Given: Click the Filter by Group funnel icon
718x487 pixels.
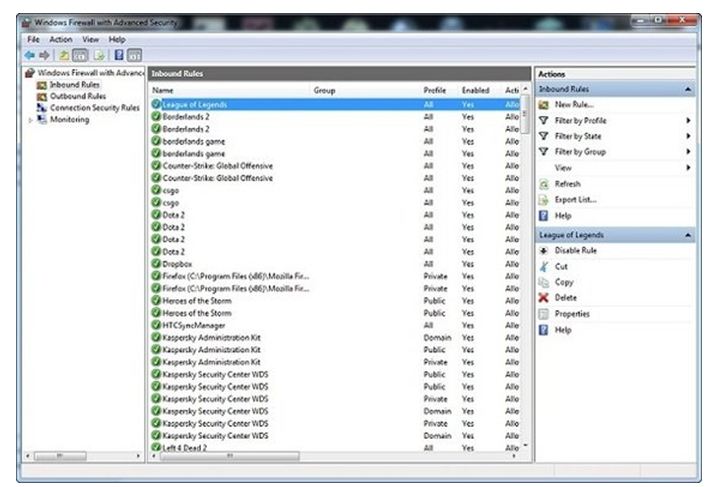Looking at the screenshot, I should [x=544, y=152].
